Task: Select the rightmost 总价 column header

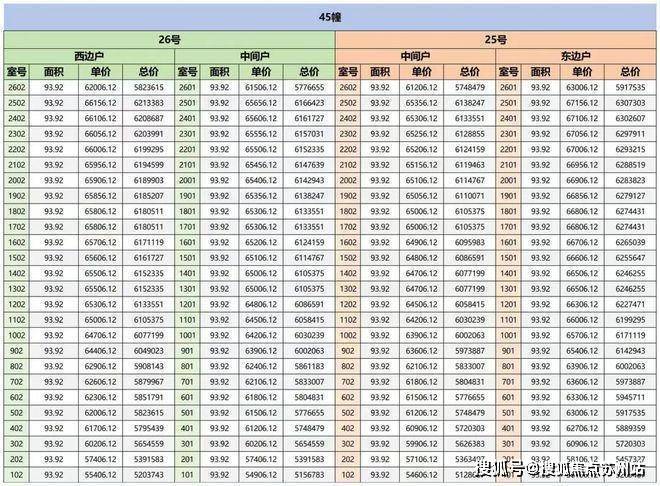Action: point(630,72)
